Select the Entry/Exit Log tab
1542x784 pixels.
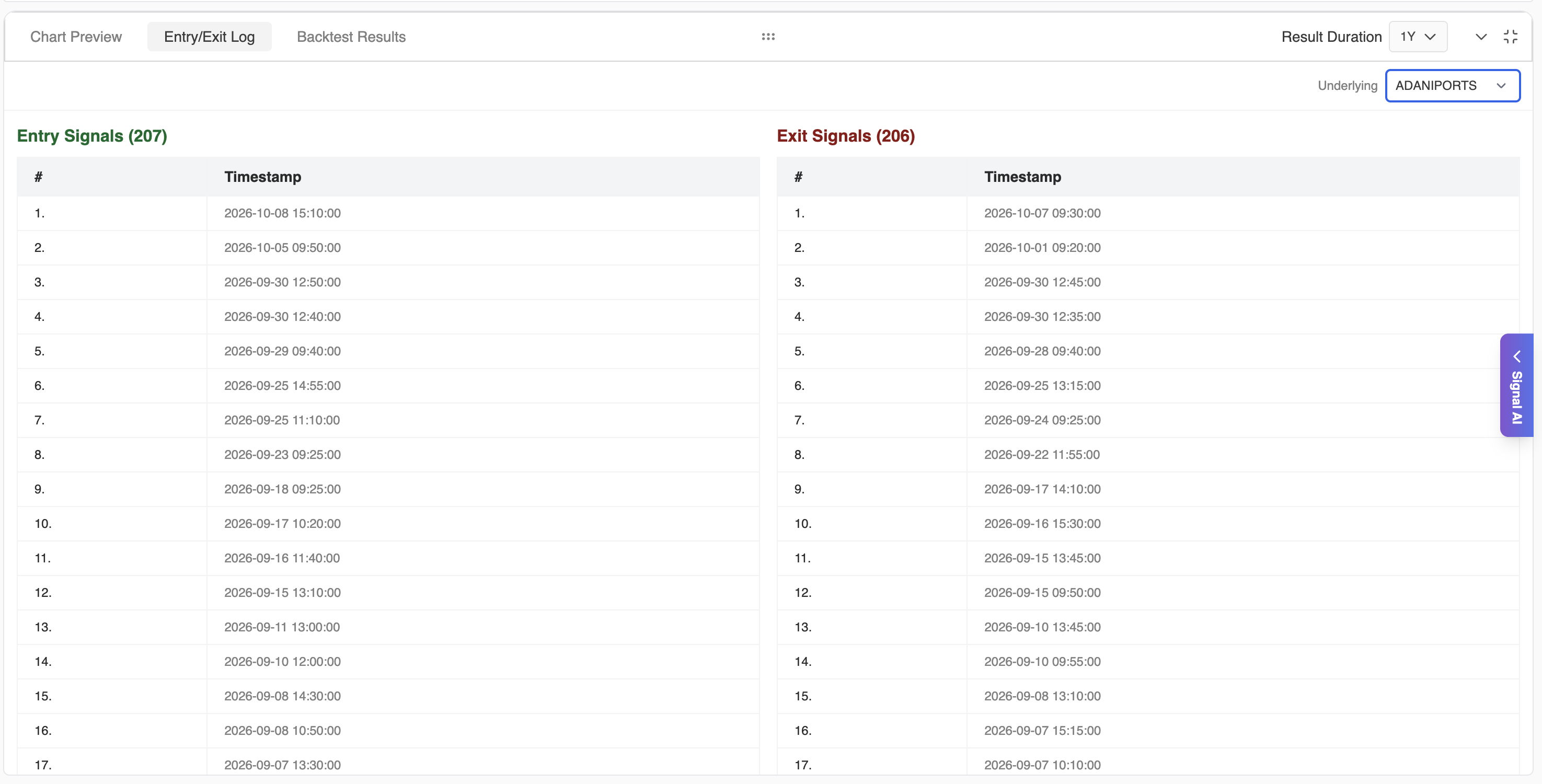click(x=210, y=37)
